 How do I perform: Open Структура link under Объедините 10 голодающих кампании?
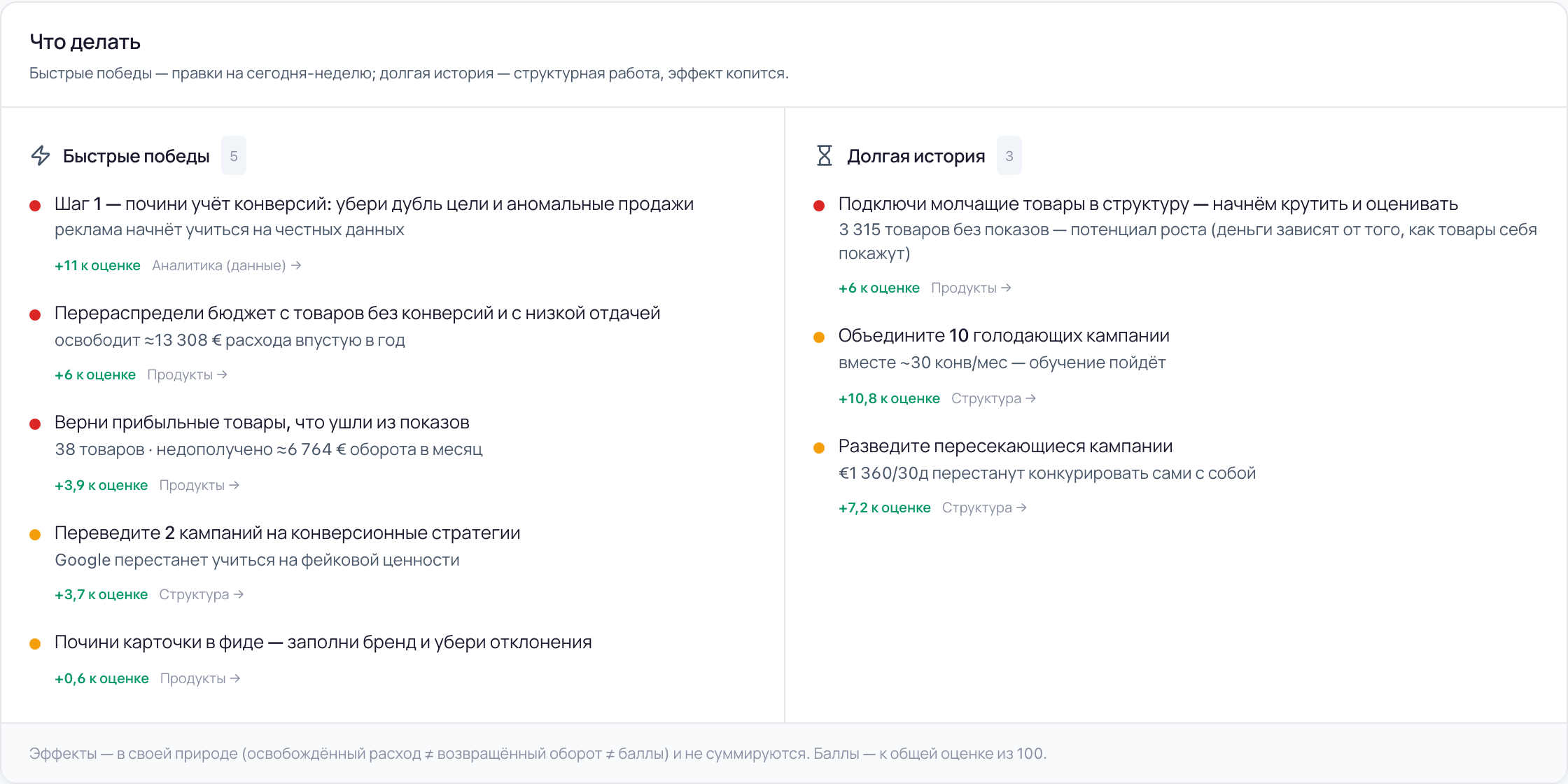[x=993, y=398]
